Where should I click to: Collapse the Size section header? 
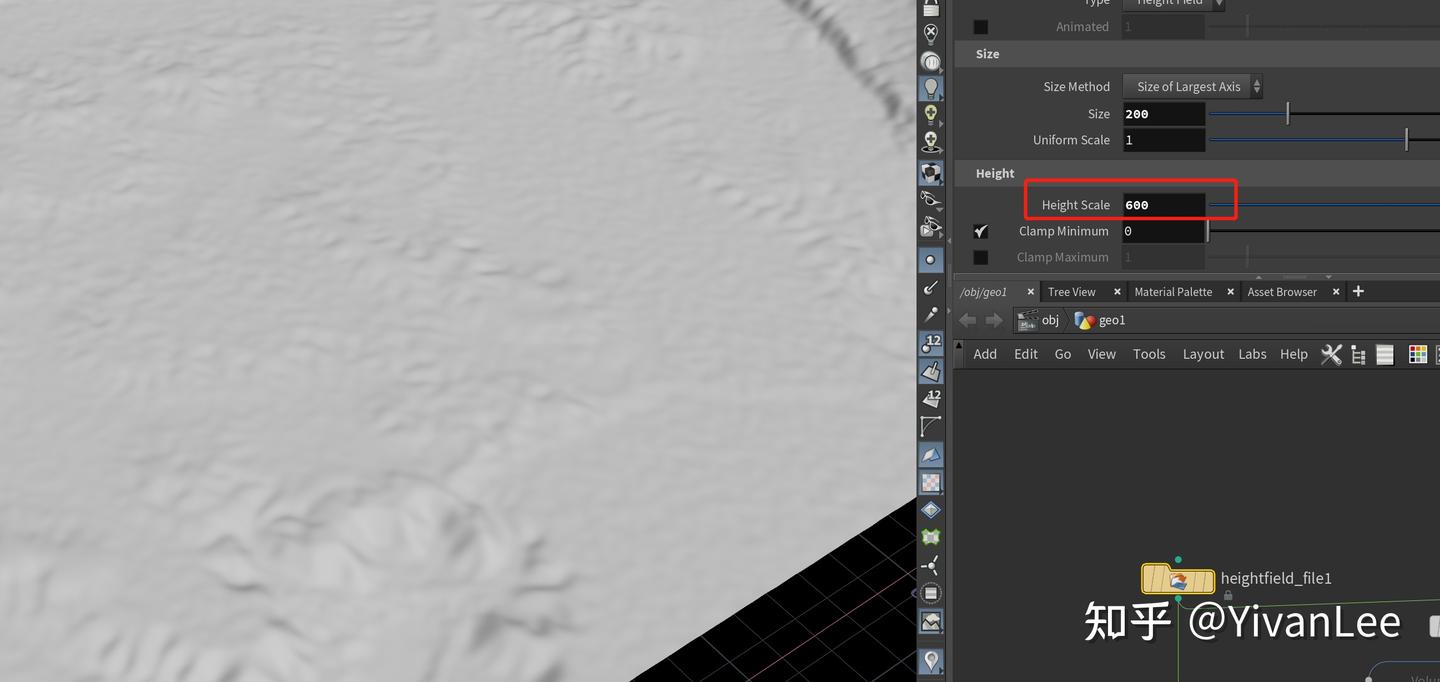(x=987, y=53)
